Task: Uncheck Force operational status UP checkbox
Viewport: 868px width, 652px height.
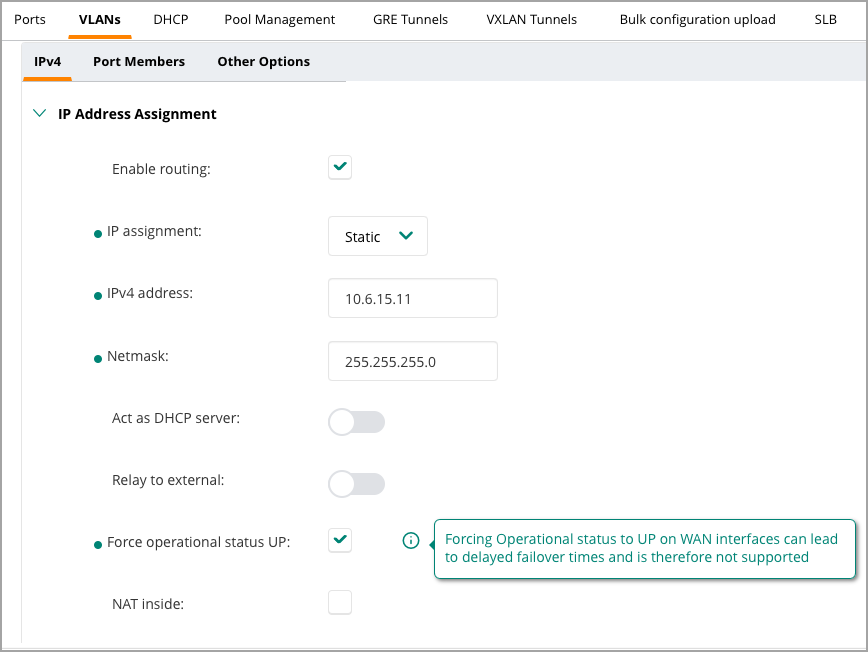Action: pyautogui.click(x=340, y=540)
